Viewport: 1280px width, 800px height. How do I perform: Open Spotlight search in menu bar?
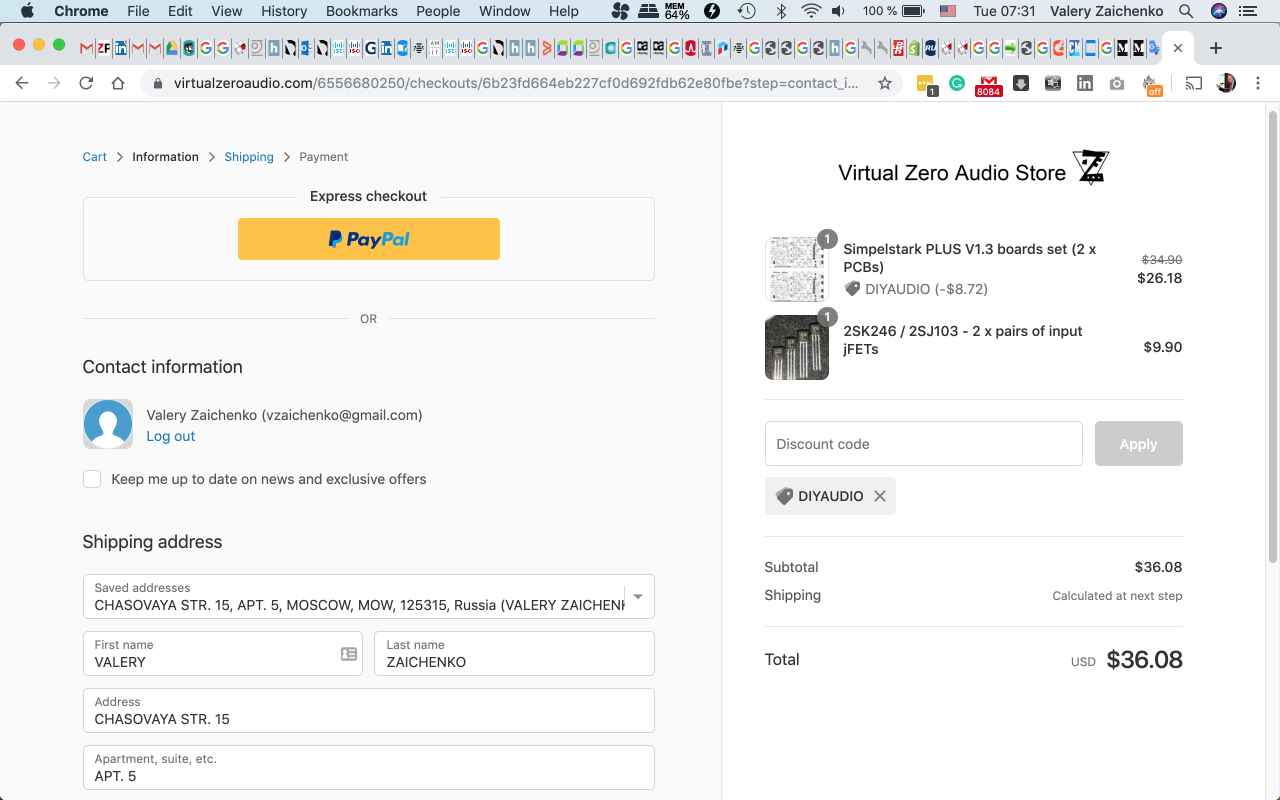(1186, 11)
